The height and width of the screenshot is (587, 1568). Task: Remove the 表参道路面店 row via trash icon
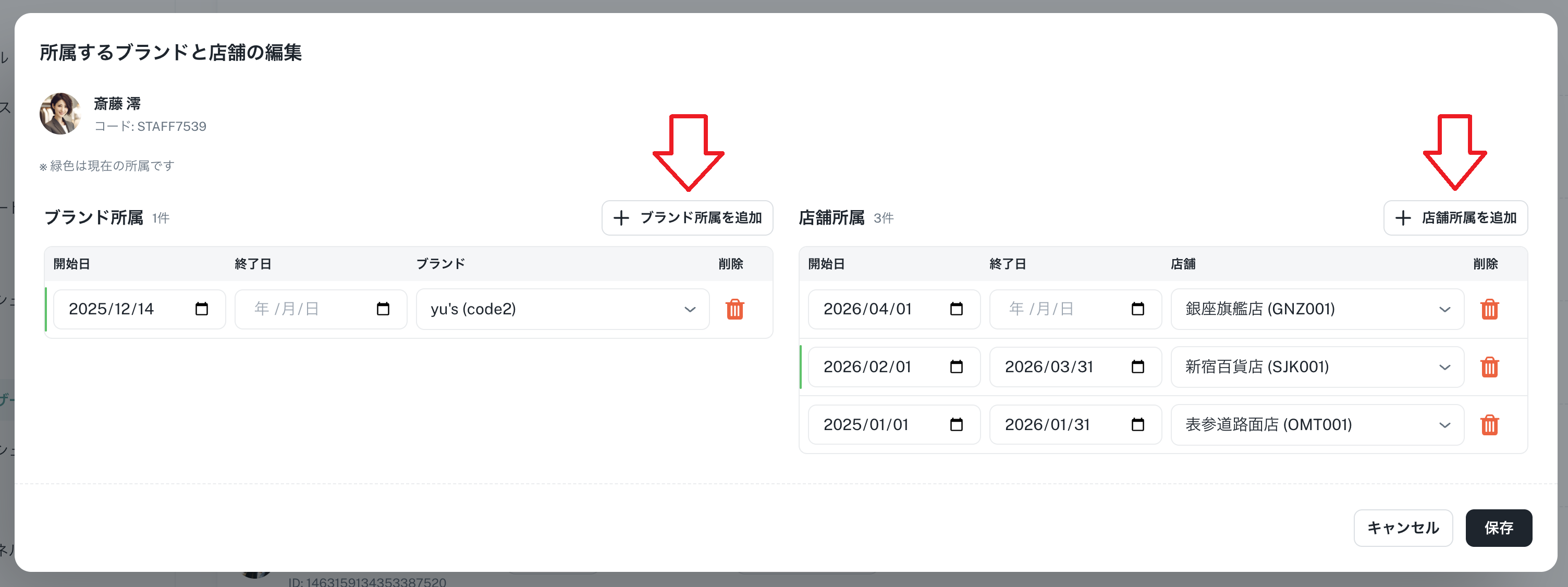tap(1489, 425)
